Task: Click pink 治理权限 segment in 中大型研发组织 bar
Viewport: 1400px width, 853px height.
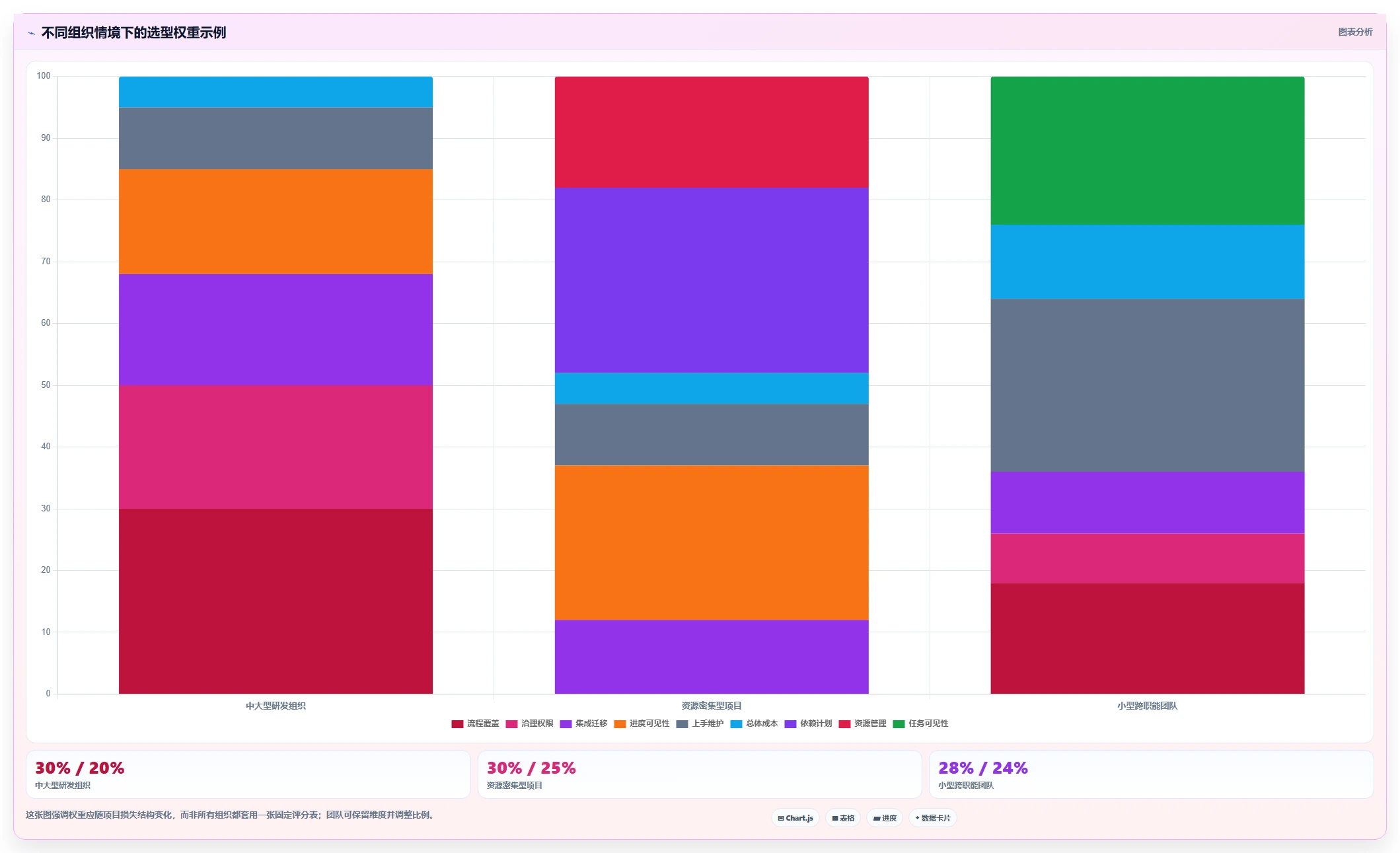Action: 276,447
